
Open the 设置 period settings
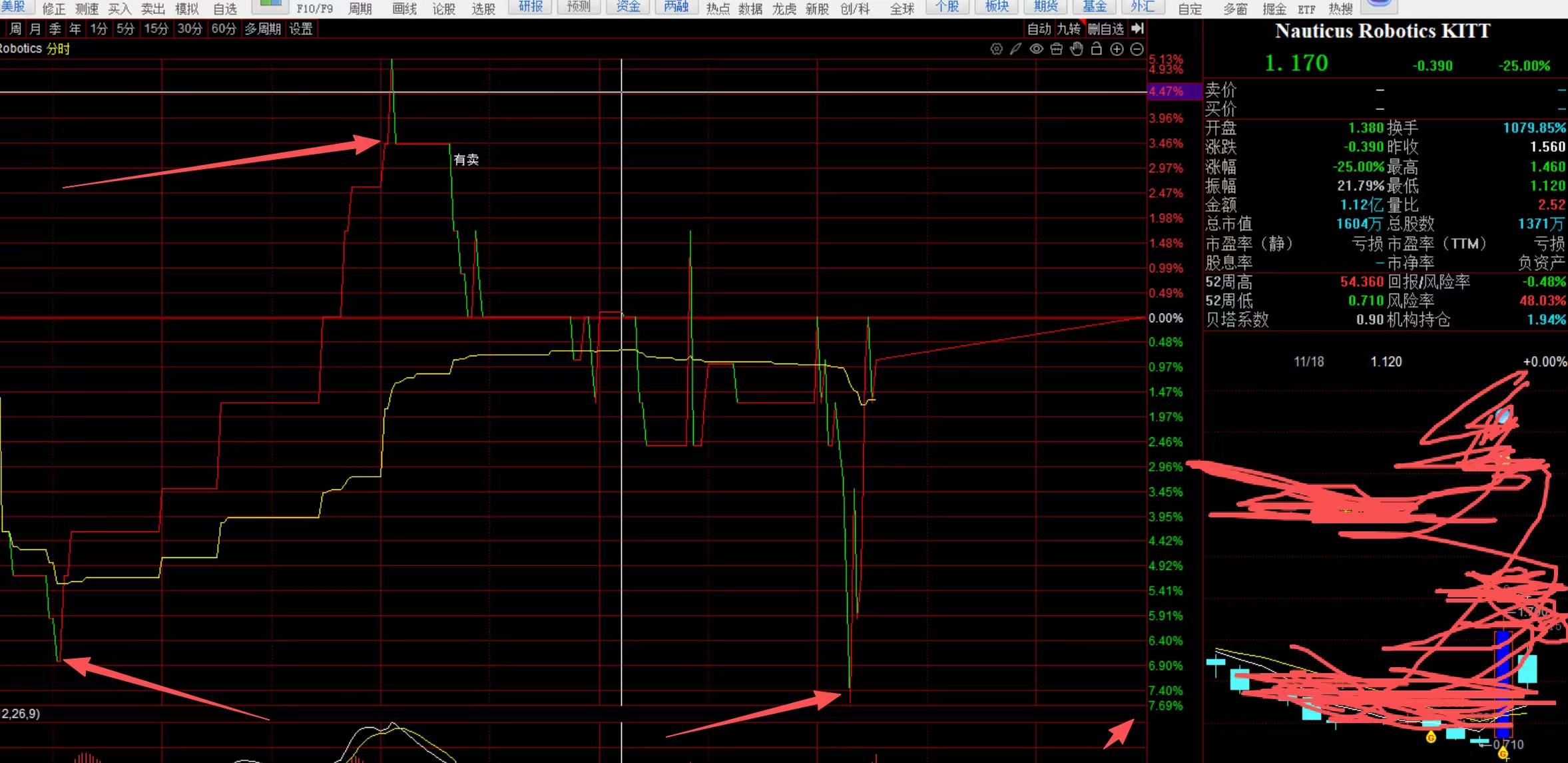click(301, 29)
